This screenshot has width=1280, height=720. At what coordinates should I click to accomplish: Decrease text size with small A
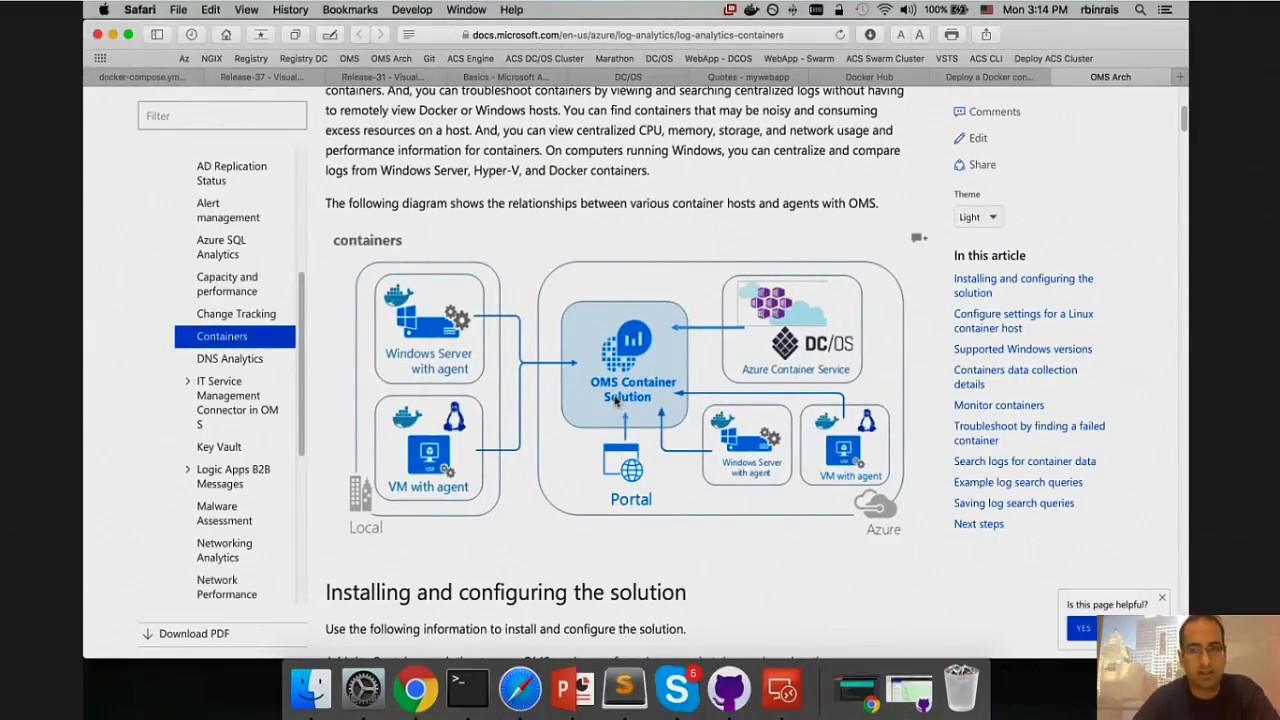[x=900, y=35]
